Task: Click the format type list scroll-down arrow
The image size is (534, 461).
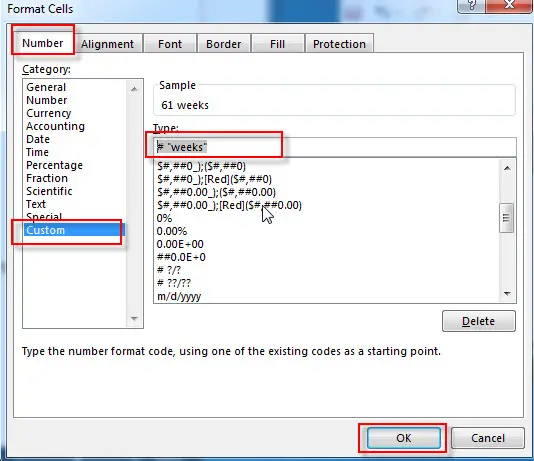Action: [507, 293]
